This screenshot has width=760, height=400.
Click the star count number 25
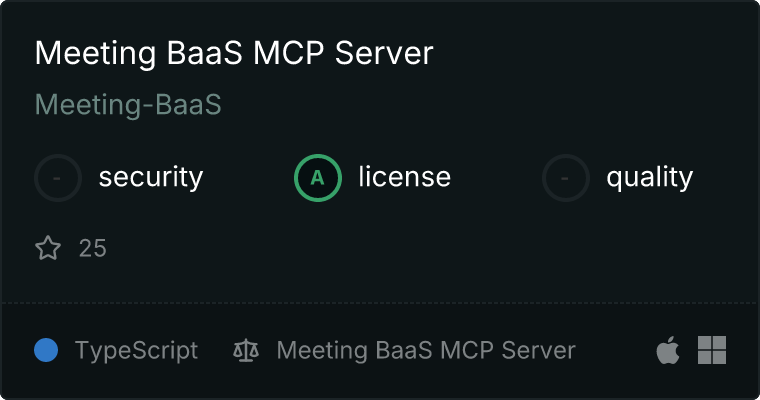pyautogui.click(x=93, y=248)
